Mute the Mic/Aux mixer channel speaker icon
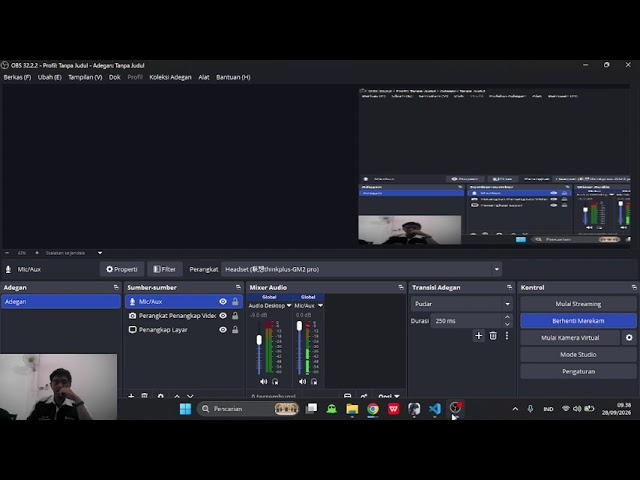 [x=302, y=382]
